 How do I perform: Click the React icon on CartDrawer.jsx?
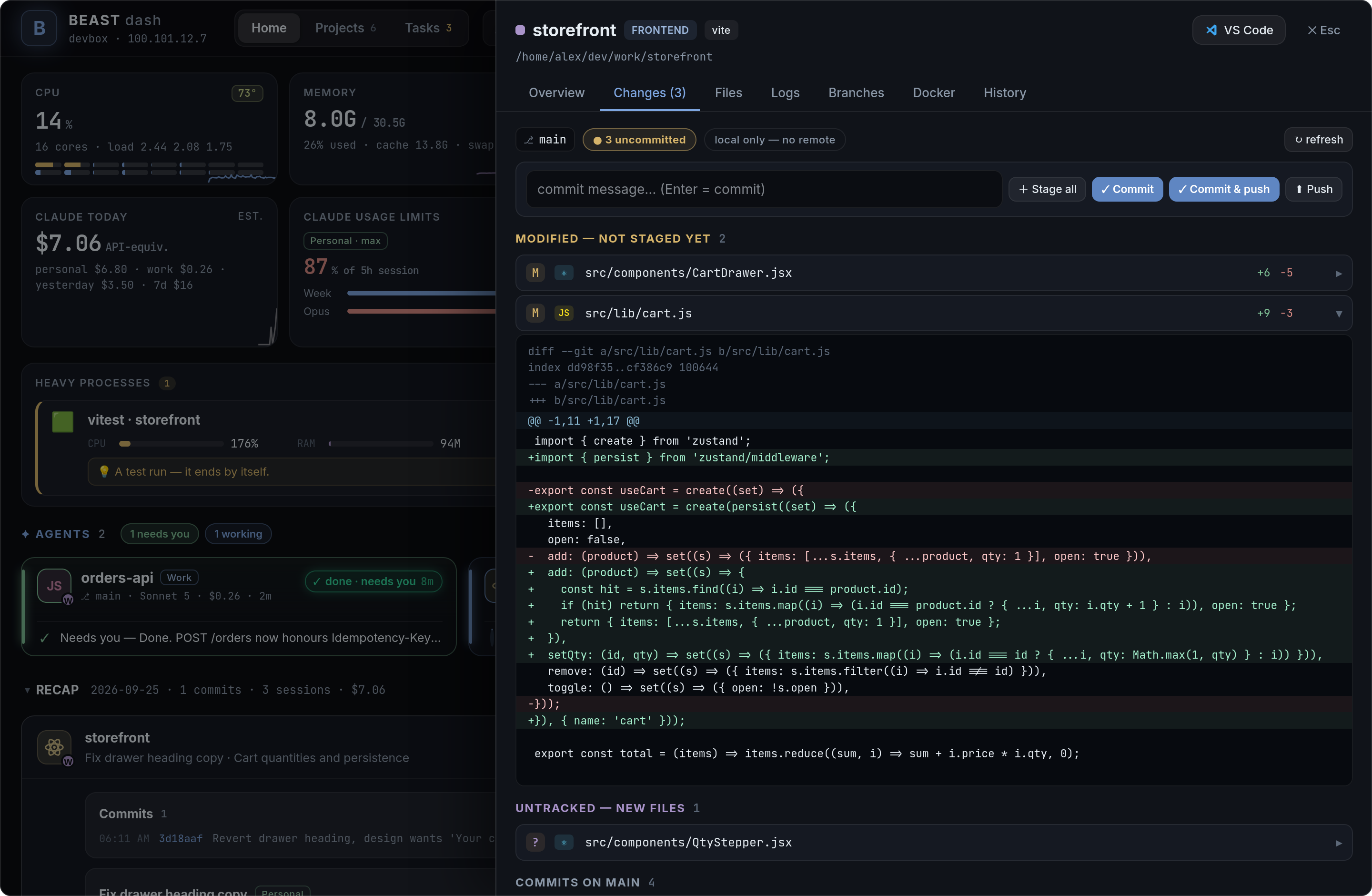click(564, 273)
